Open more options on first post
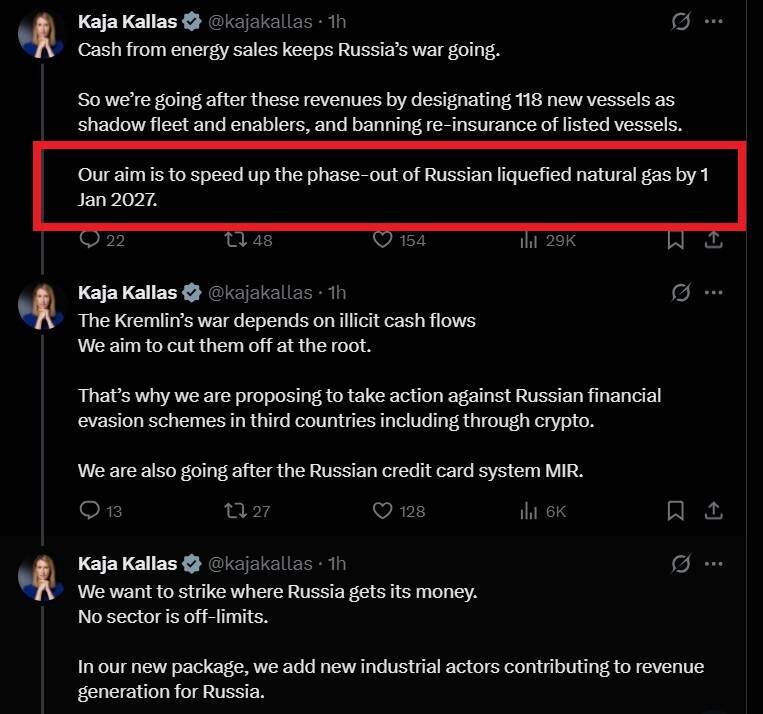Screen dimensions: 763x714 click(x=714, y=21)
